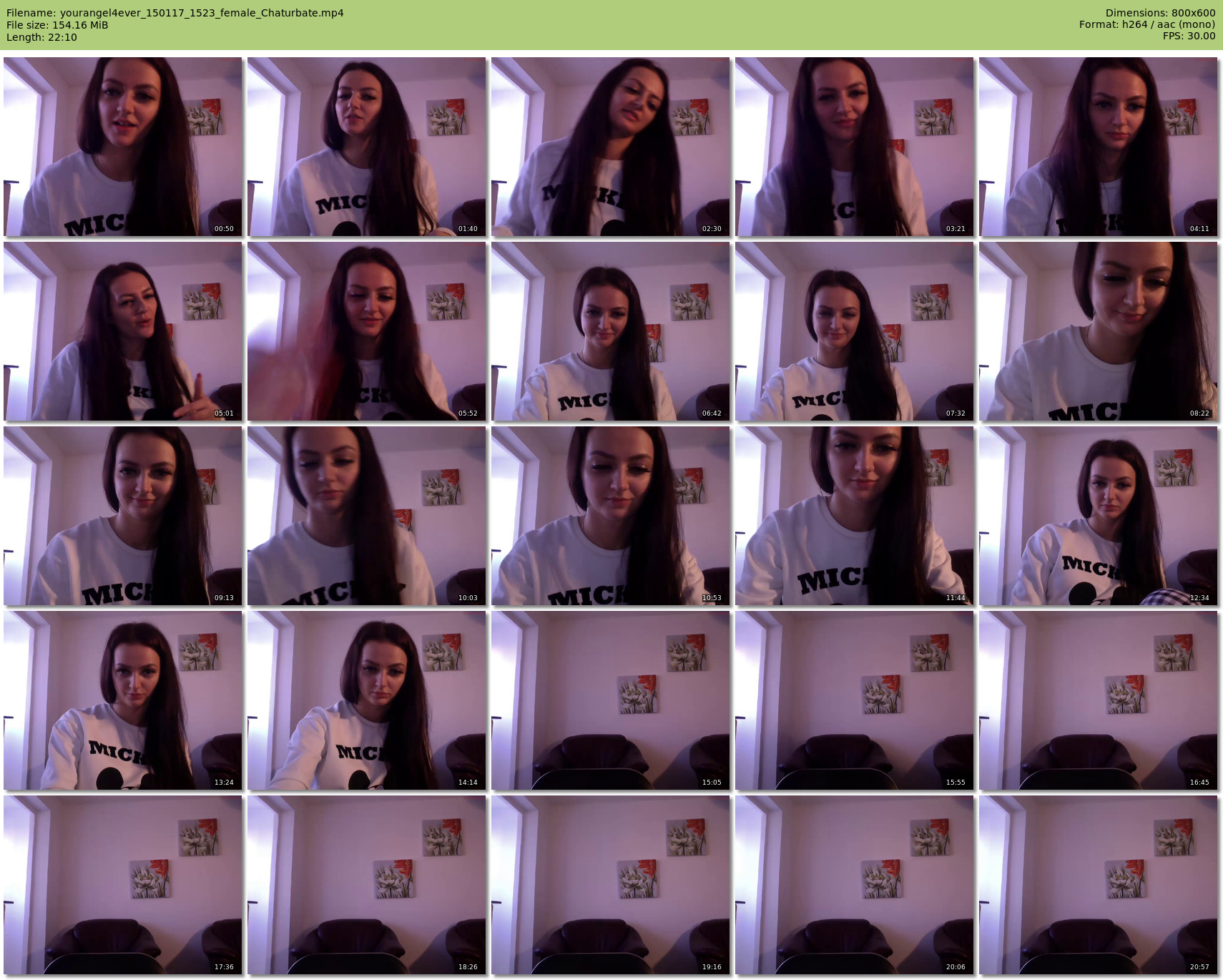Image resolution: width=1223 pixels, height=980 pixels.
Task: Open the frame marked 05:52
Action: click(366, 331)
